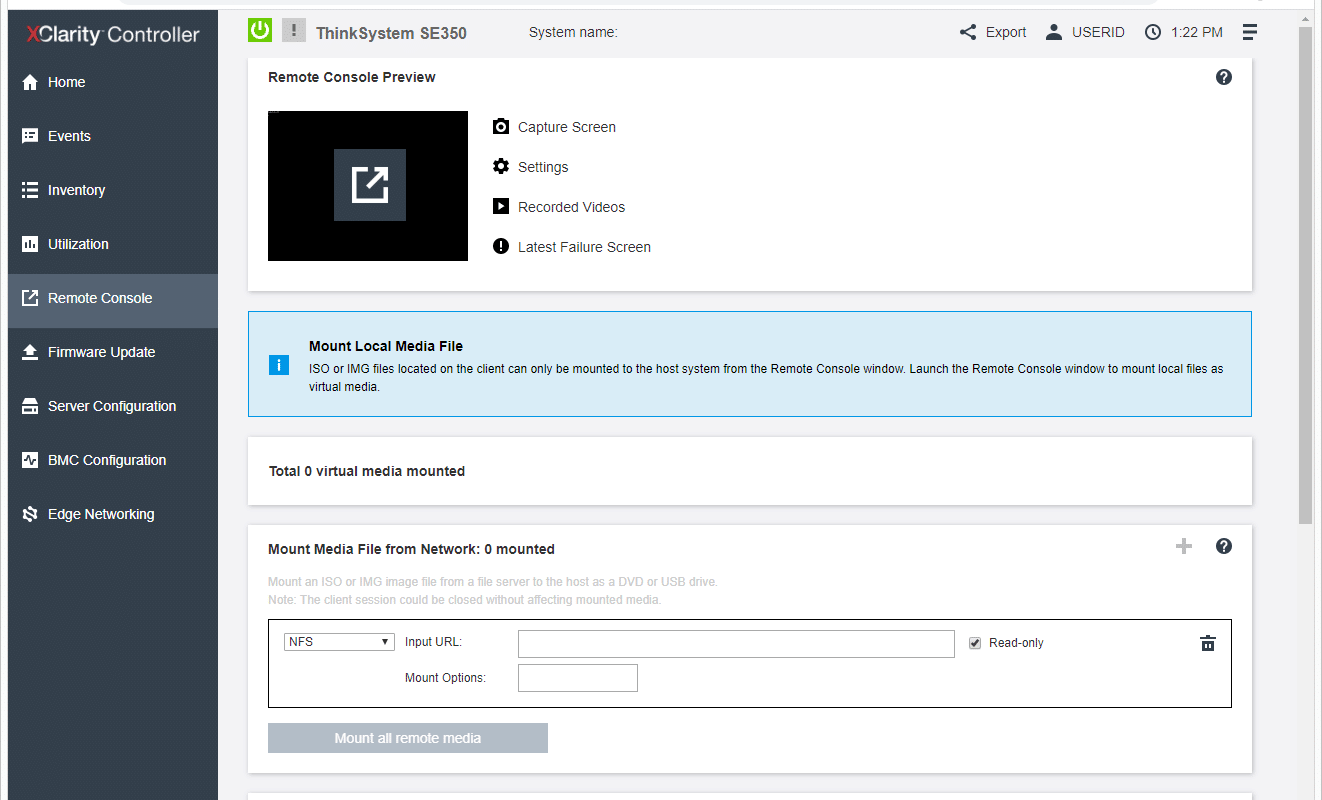Viewport: 1322px width, 800px height.
Task: Select Inventory in the sidebar
Action: [76, 190]
